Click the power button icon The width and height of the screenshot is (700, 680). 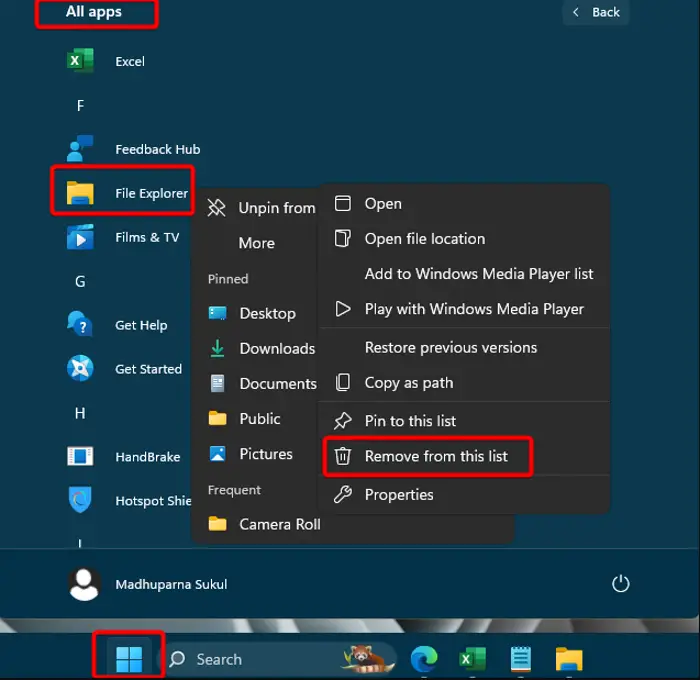click(620, 584)
